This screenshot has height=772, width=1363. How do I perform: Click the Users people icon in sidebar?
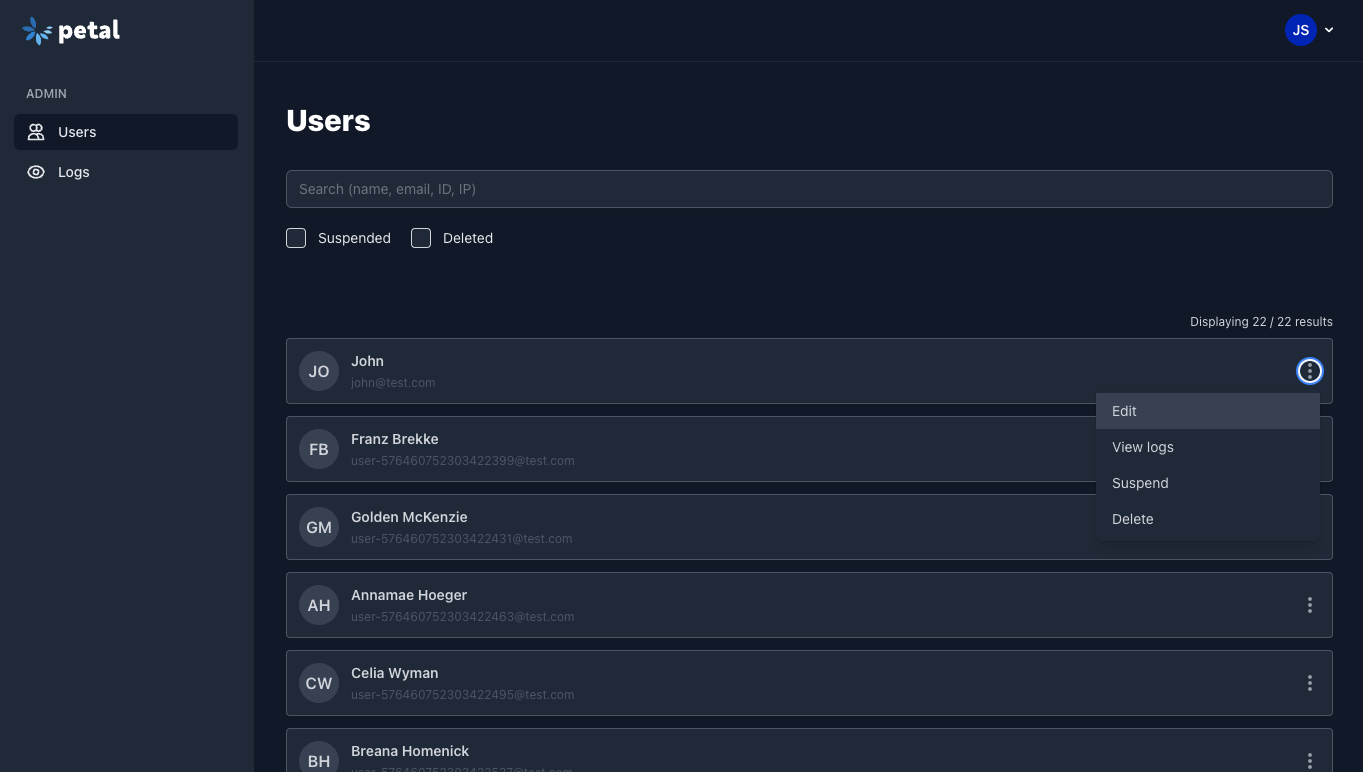pos(36,132)
